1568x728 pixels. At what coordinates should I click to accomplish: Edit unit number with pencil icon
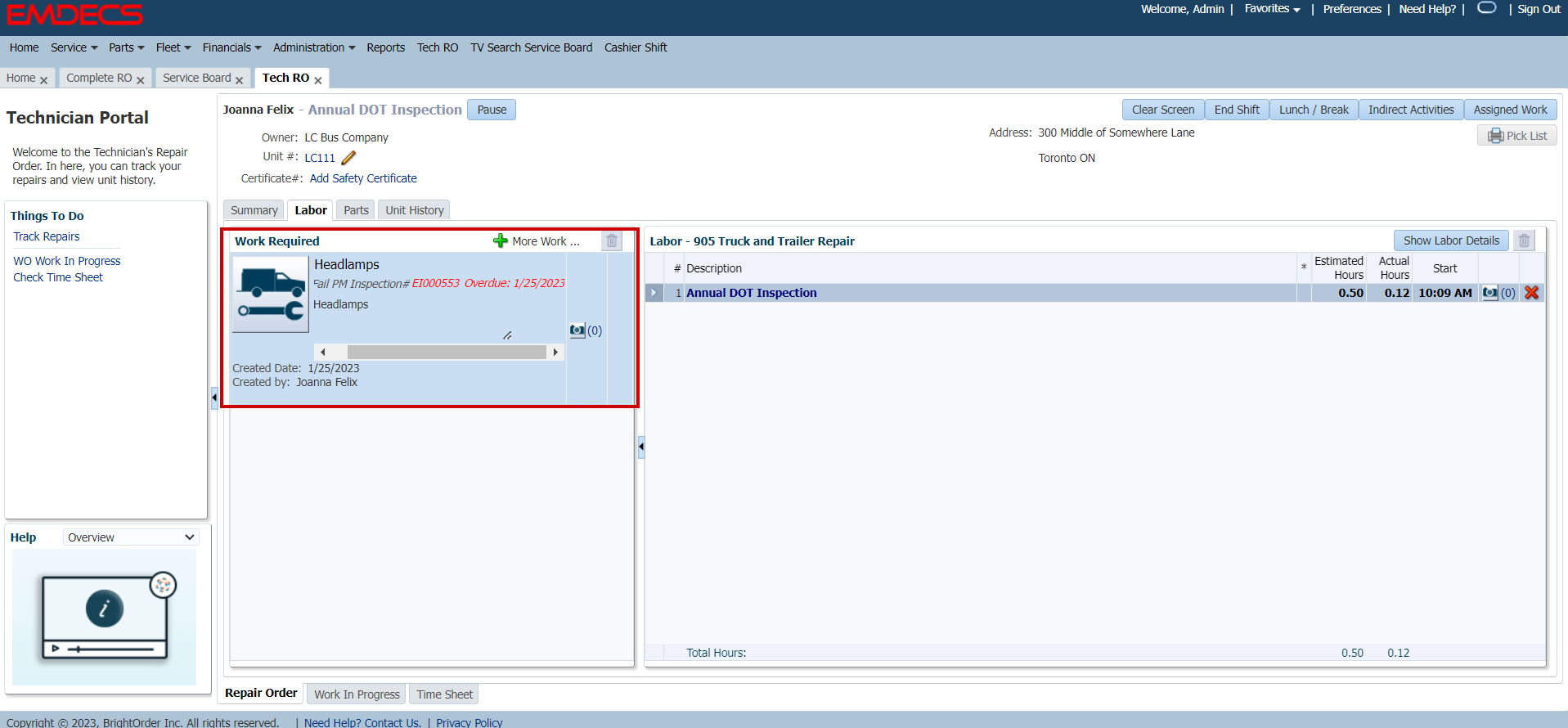[x=348, y=158]
